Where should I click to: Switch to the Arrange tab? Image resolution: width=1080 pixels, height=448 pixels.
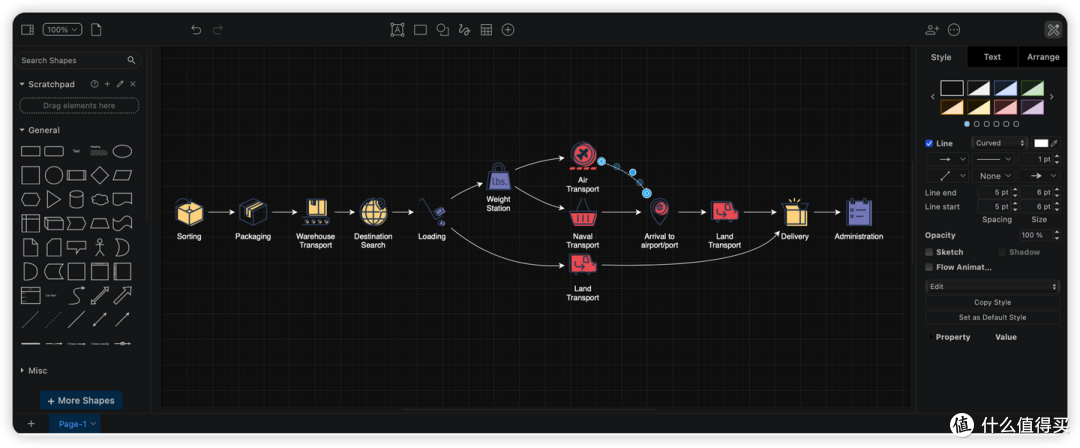pyautogui.click(x=1043, y=57)
